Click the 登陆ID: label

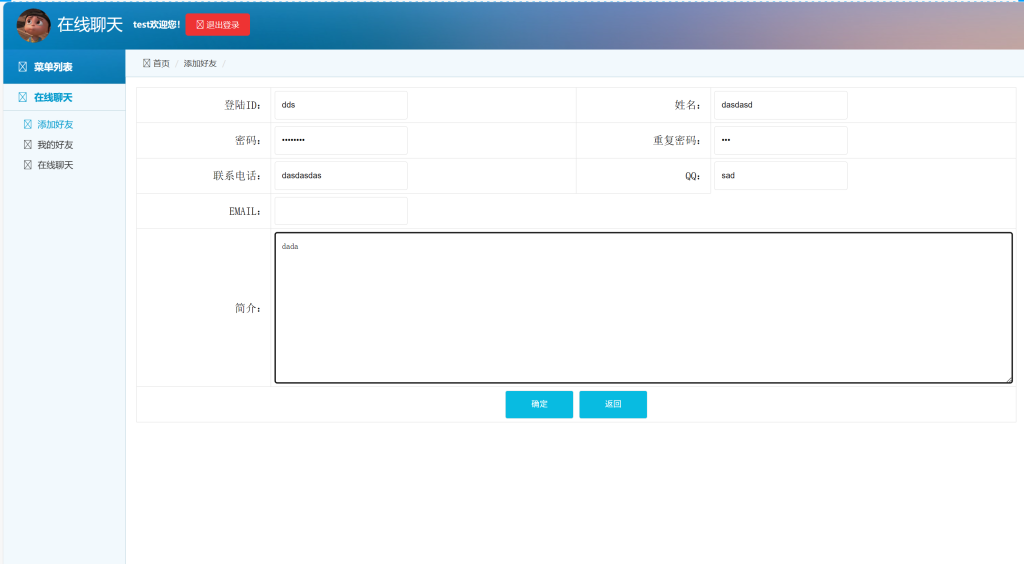(x=242, y=105)
